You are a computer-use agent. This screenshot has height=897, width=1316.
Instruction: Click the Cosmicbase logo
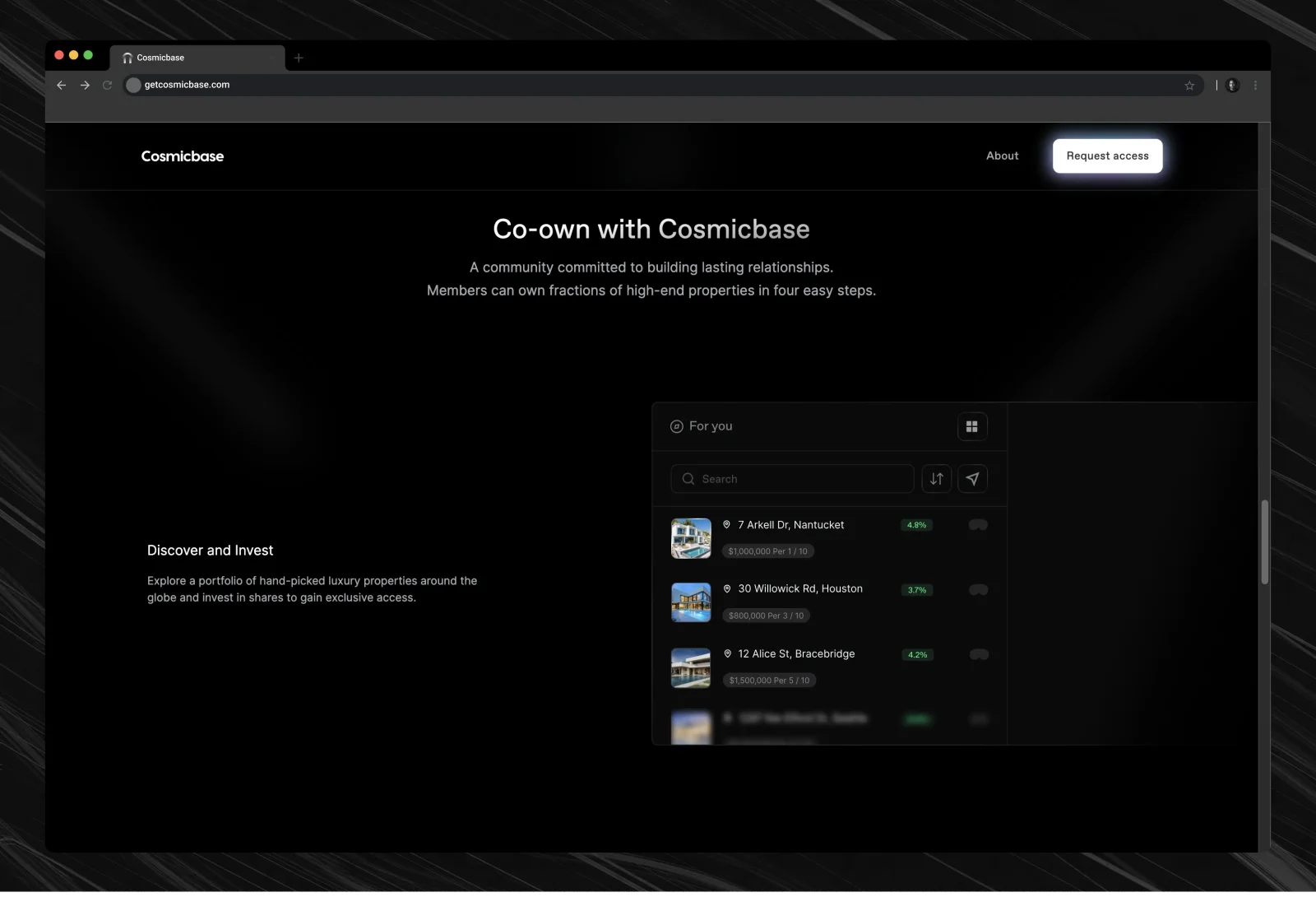pyautogui.click(x=183, y=156)
